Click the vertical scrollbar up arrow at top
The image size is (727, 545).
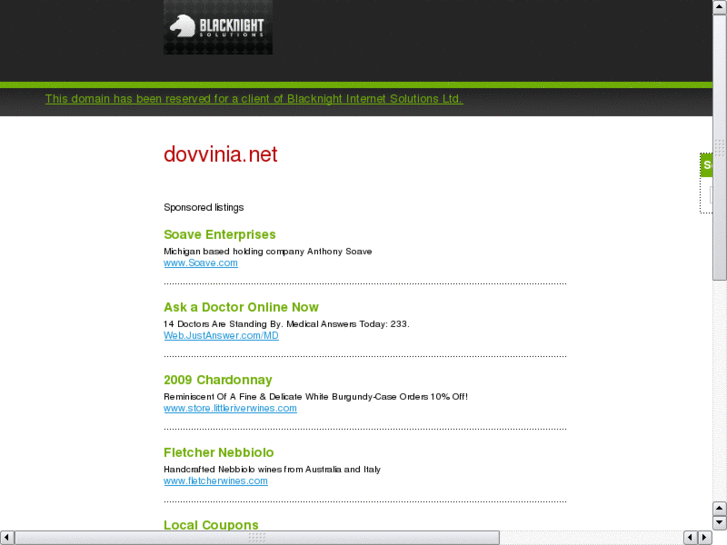[719, 7]
